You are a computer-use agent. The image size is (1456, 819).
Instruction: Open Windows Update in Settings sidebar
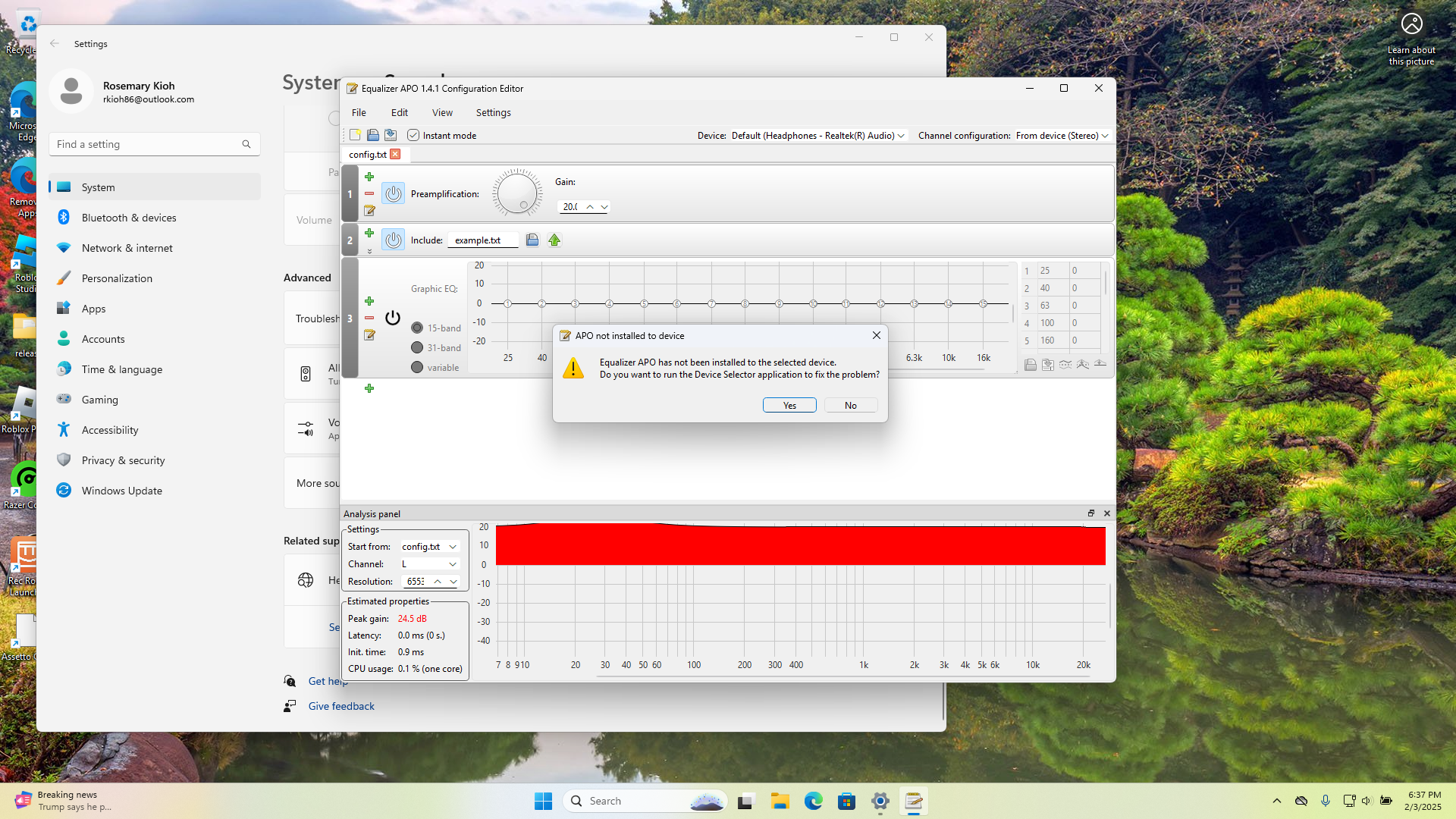pyautogui.click(x=155, y=491)
